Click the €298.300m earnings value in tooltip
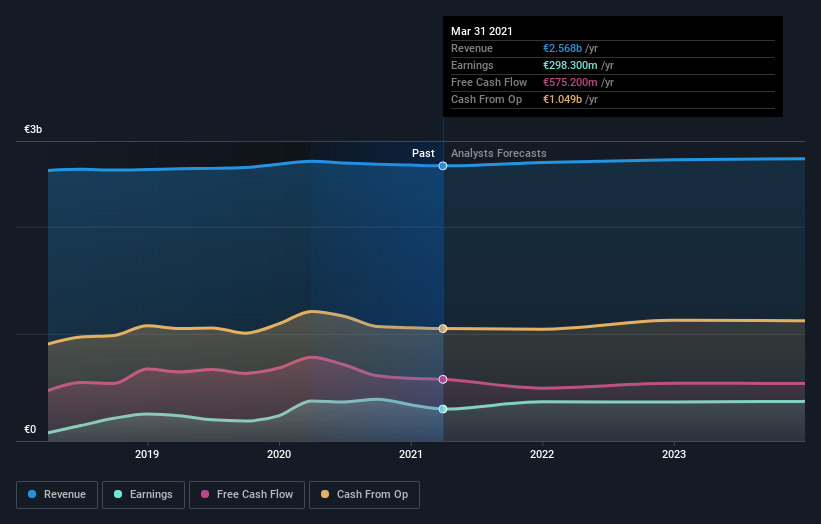 (x=570, y=65)
